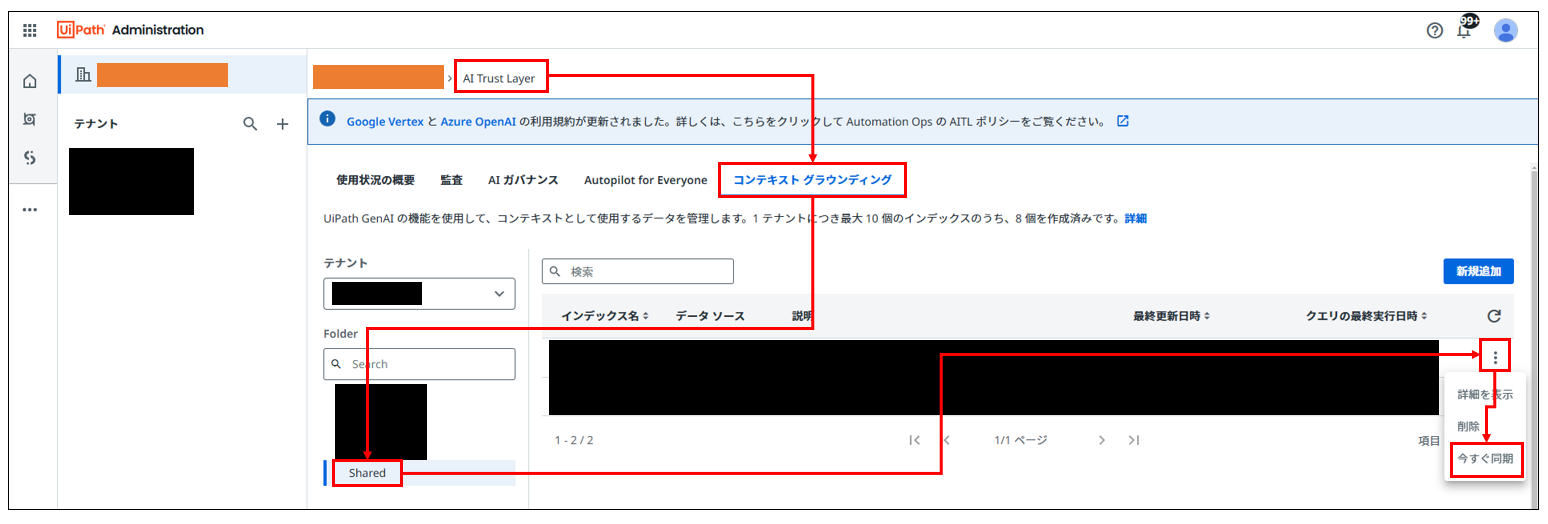1548x524 pixels.
Task: Select the organization building icon
Action: coord(84,75)
